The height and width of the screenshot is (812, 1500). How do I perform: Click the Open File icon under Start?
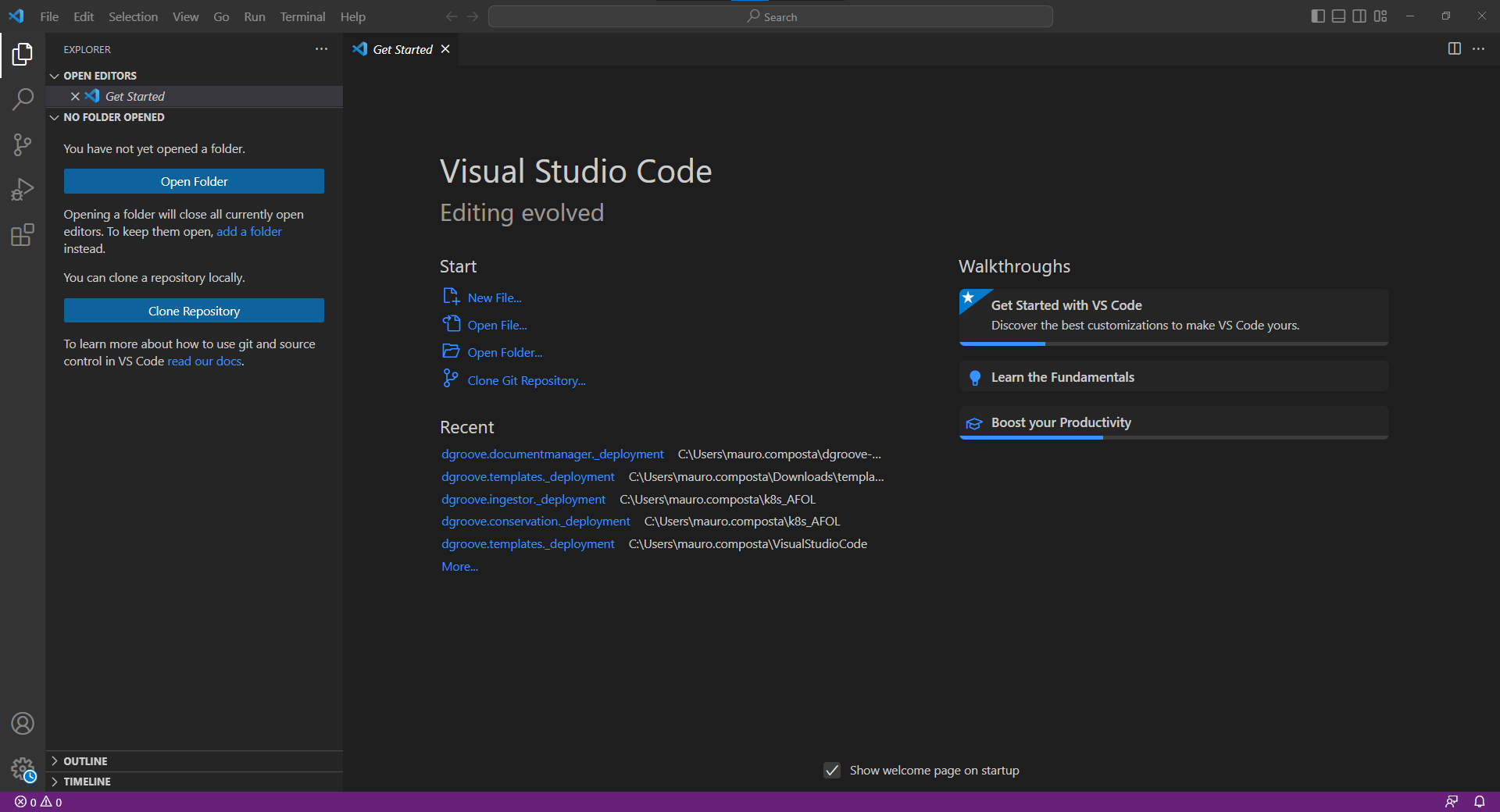tap(451, 324)
